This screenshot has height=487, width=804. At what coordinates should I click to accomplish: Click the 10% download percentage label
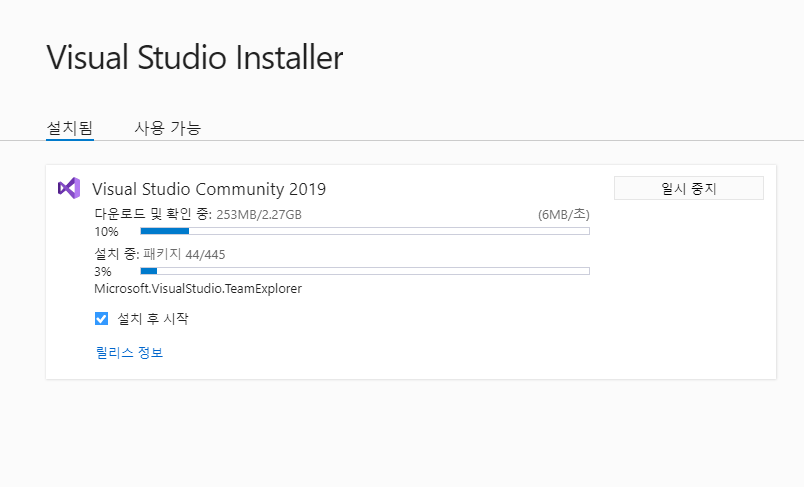coord(105,231)
